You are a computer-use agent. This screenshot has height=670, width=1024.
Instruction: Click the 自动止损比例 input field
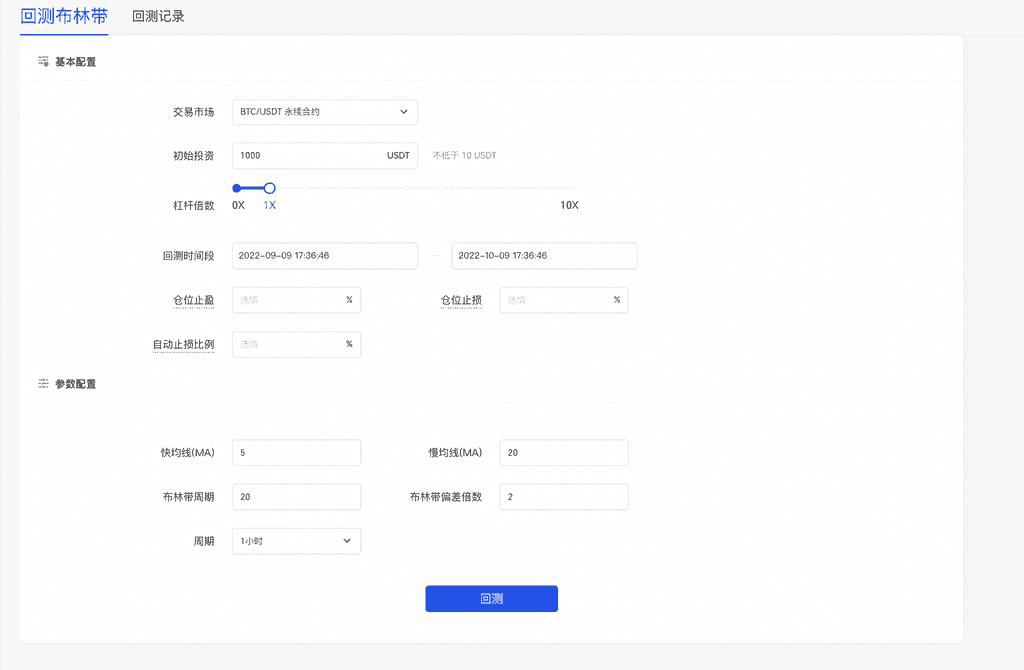288,344
